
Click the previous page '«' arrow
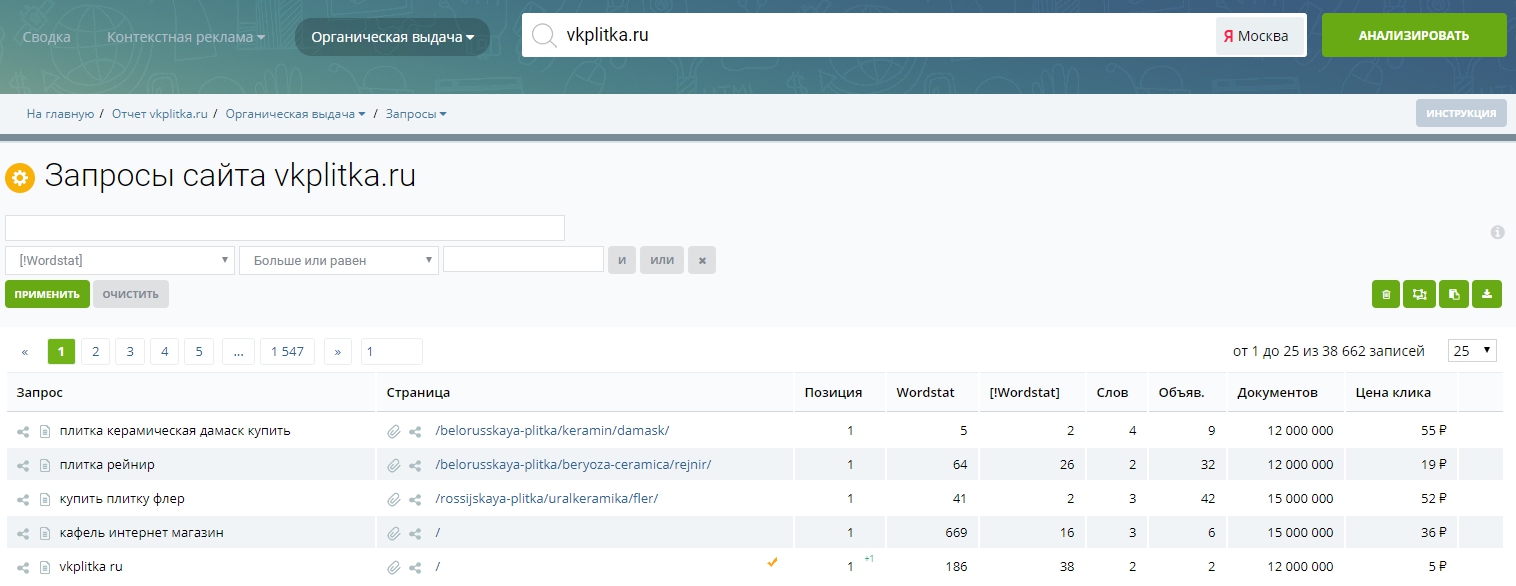pyautogui.click(x=25, y=351)
